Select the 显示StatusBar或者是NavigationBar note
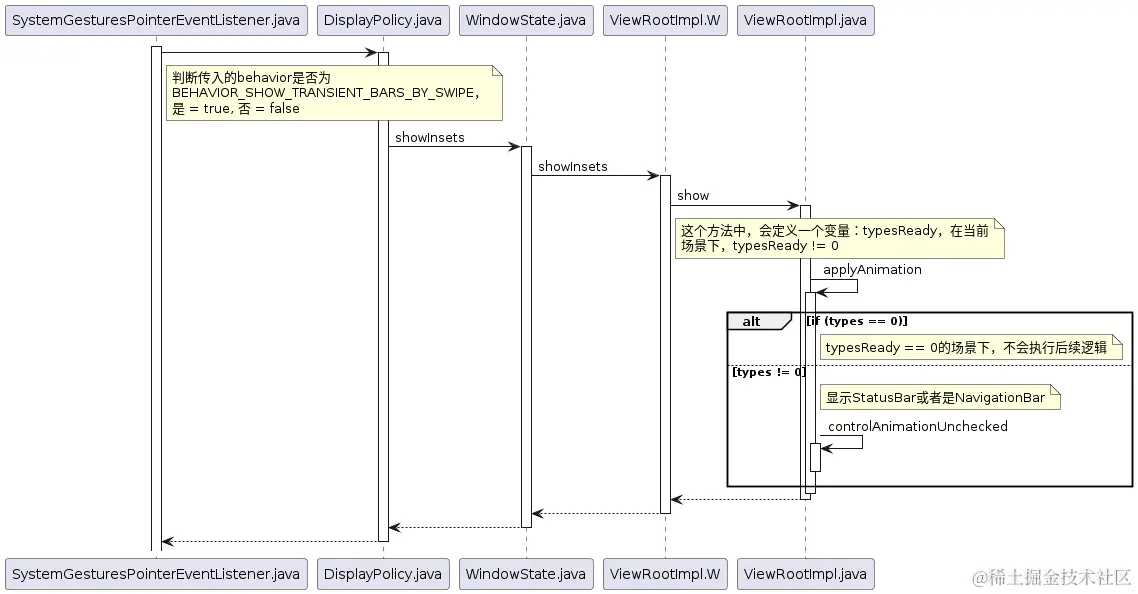1138x594 pixels. pyautogui.click(x=938, y=397)
